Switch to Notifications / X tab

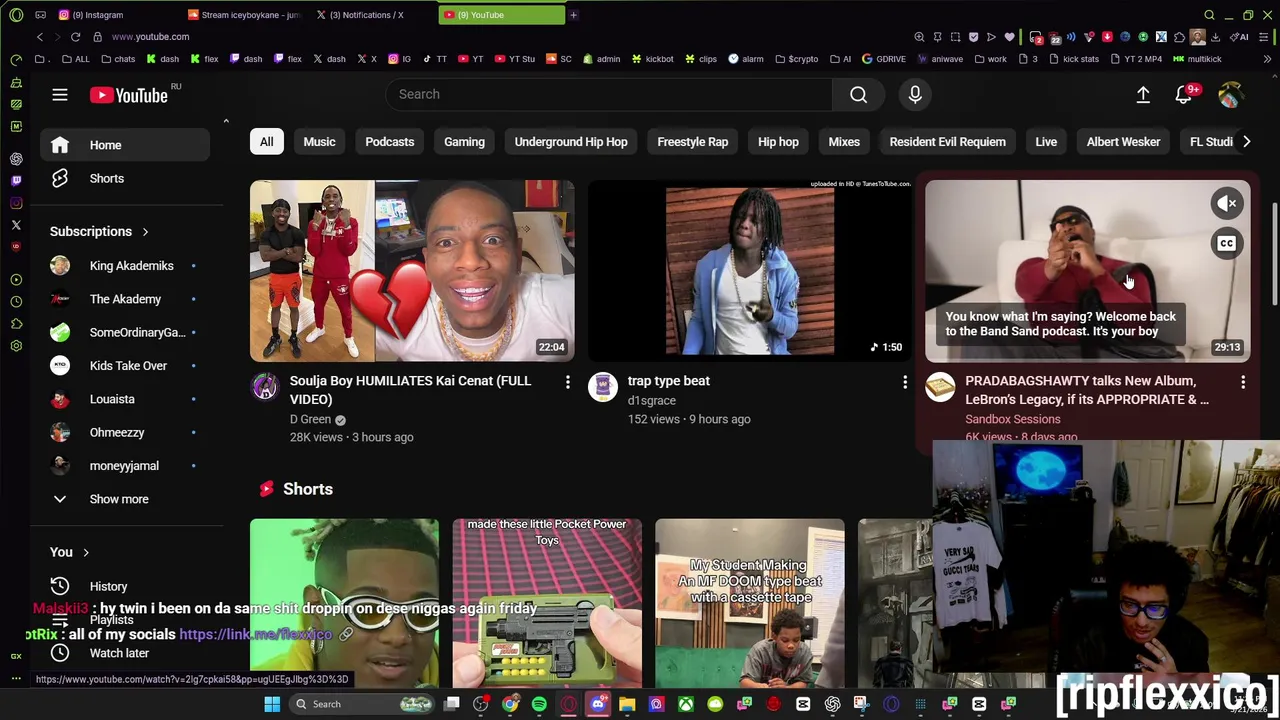pos(375,15)
